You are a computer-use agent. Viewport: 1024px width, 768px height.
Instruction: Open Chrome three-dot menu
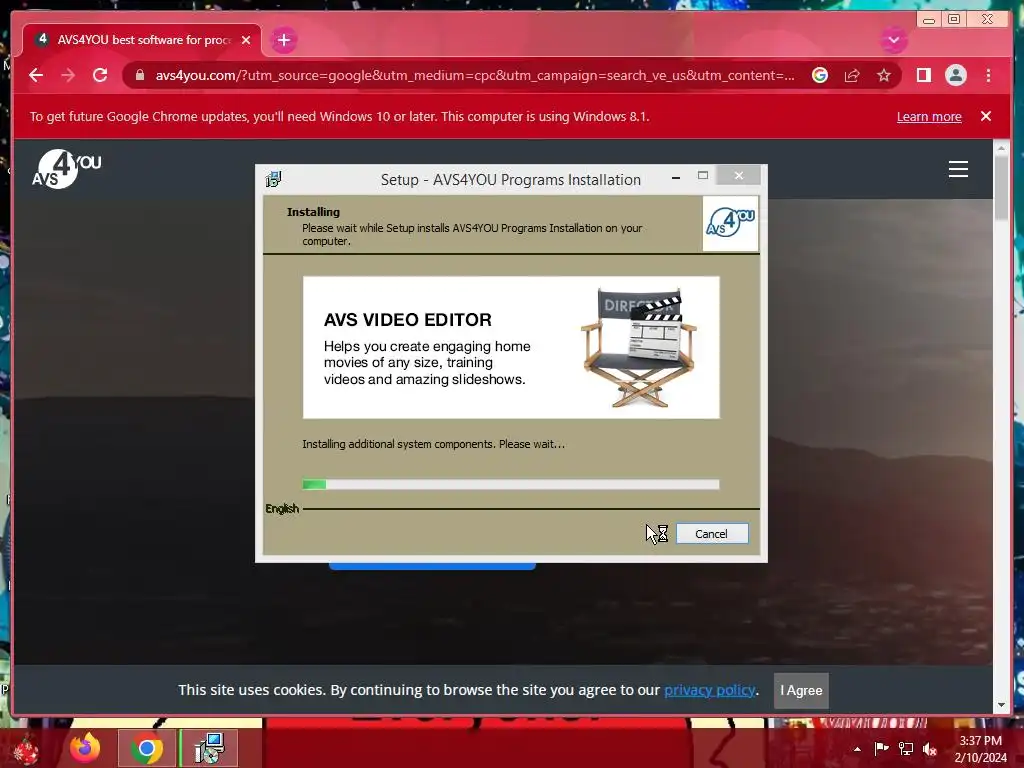tap(988, 75)
